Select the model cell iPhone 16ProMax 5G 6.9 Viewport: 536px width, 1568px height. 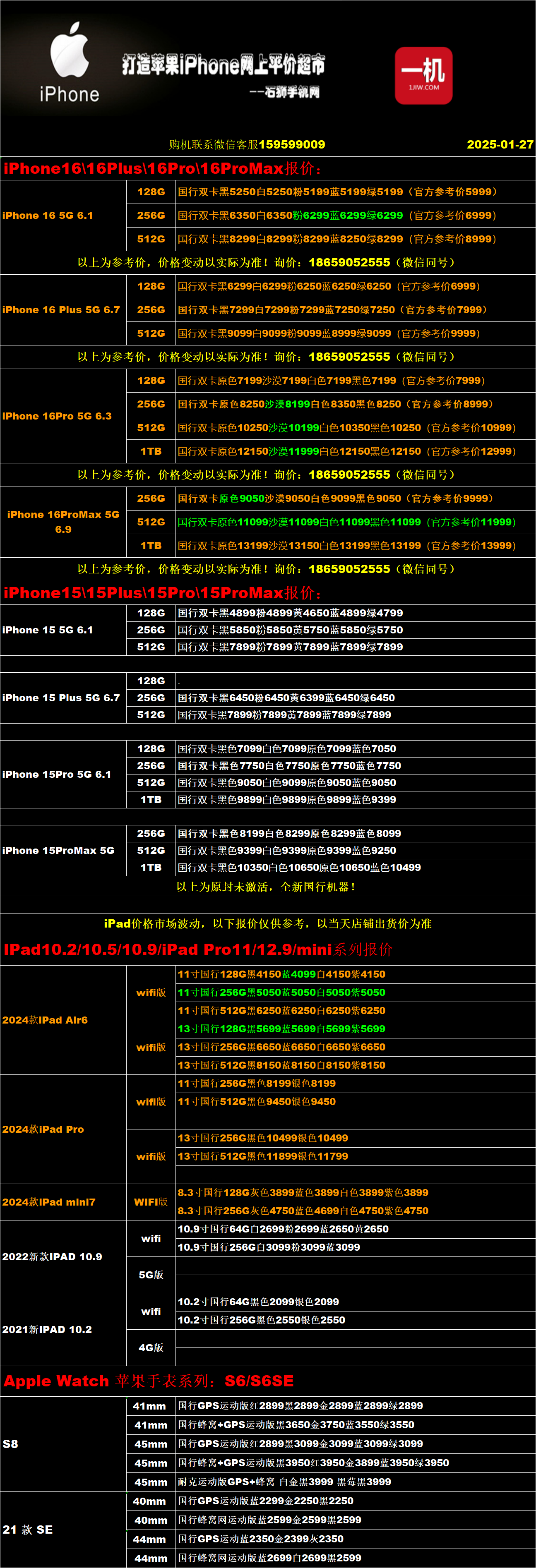(x=63, y=522)
